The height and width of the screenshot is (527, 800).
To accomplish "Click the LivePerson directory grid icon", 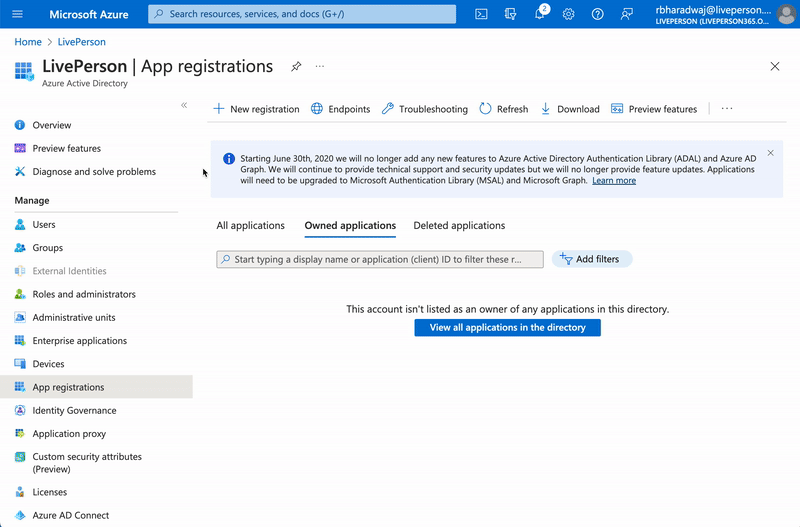I will [x=23, y=71].
